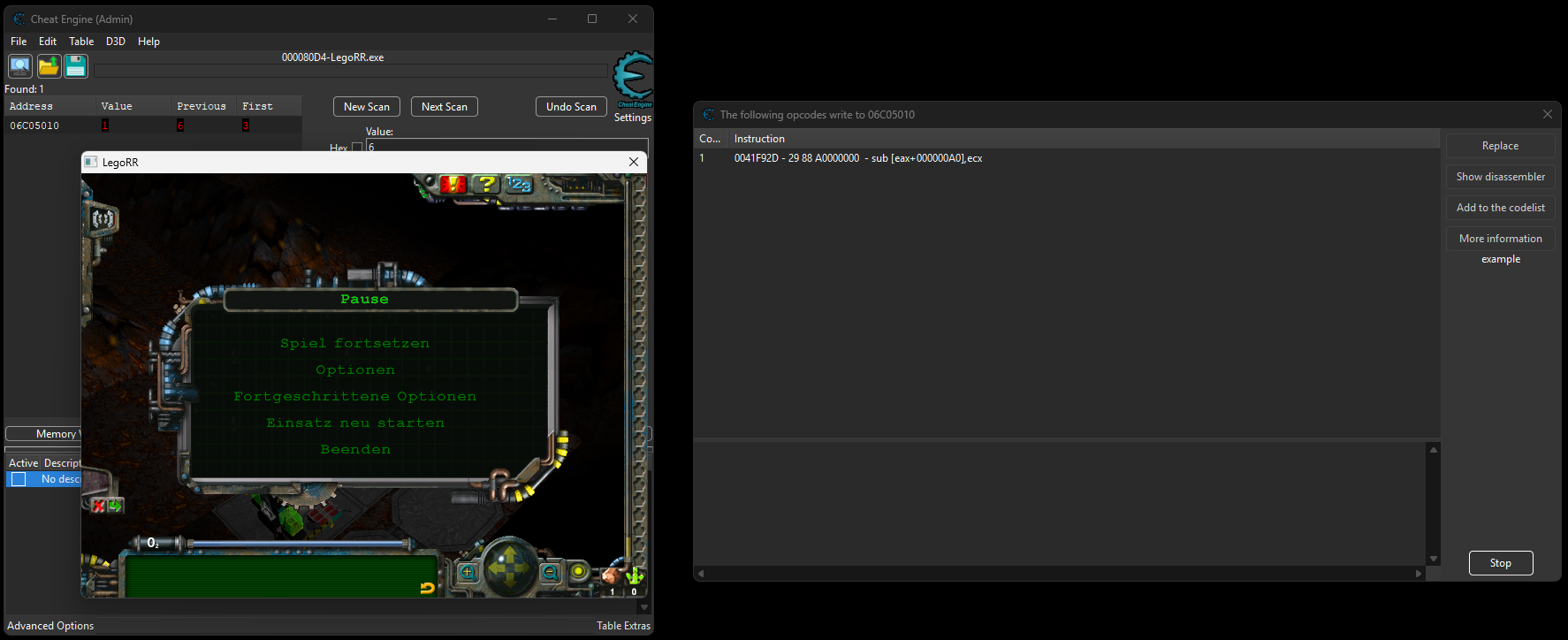1568x640 pixels.
Task: Click the save floppy disk icon in Cheat Engine
Action: click(x=76, y=66)
